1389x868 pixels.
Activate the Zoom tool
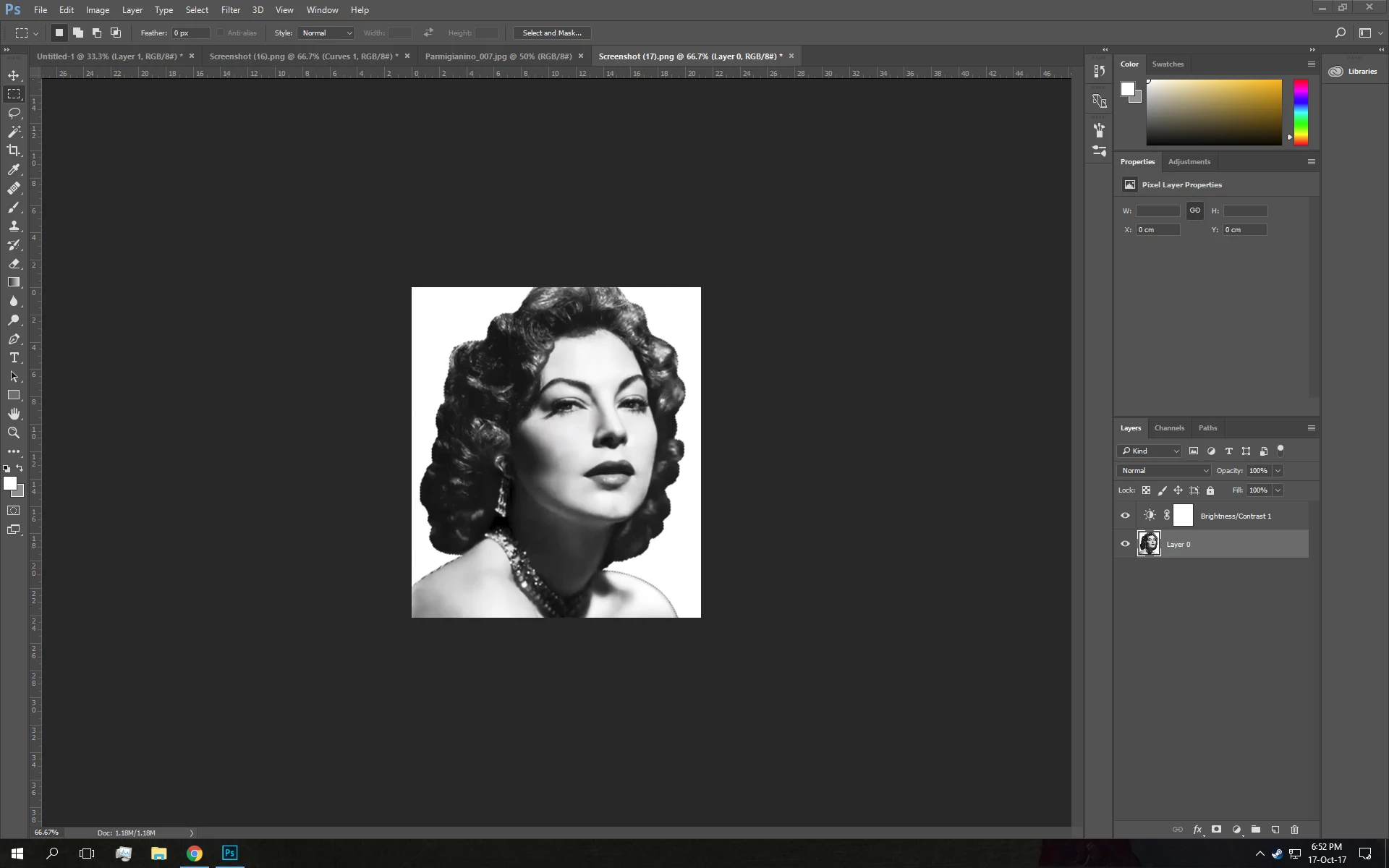tap(14, 433)
